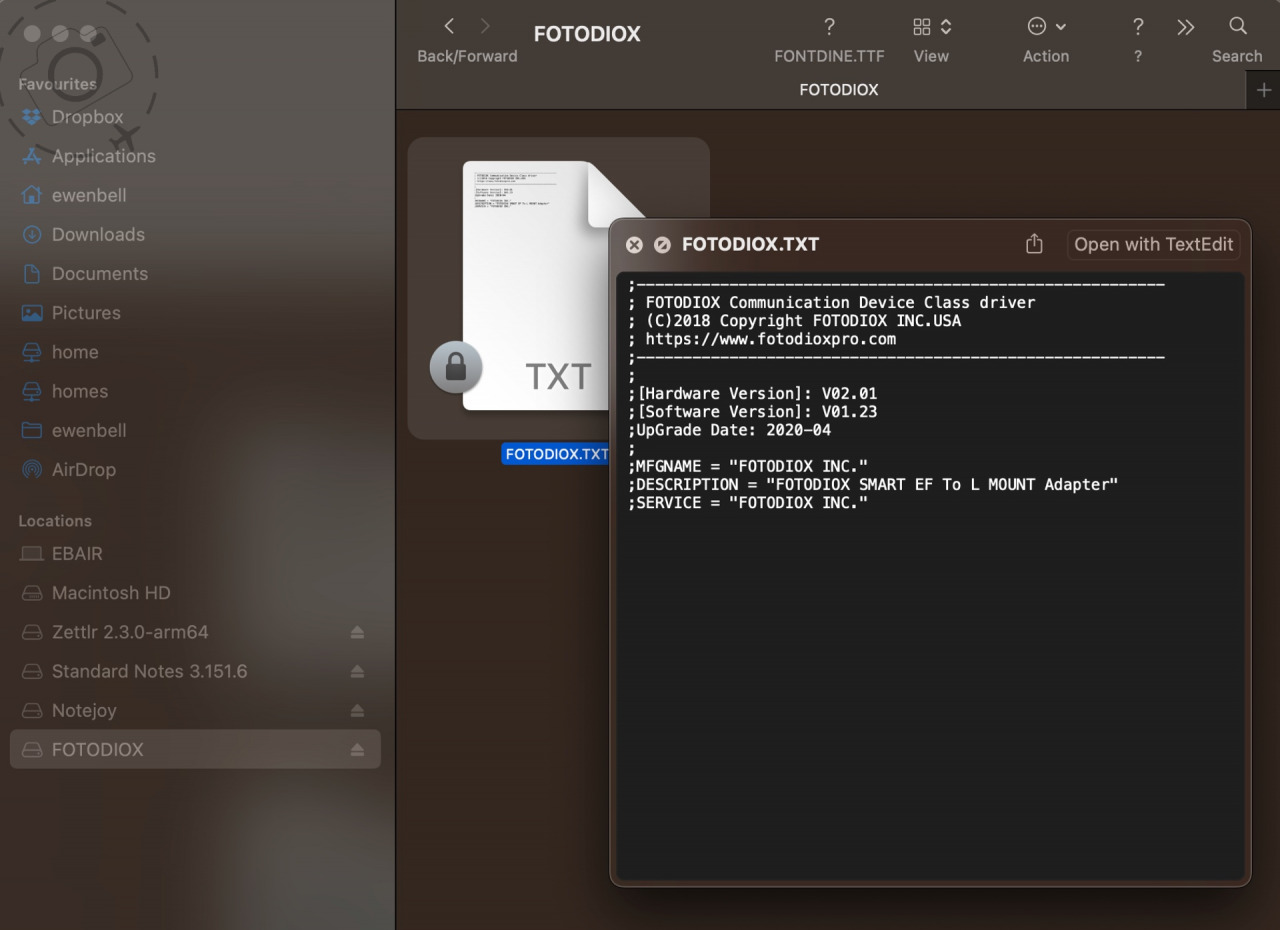
Task: Go back in Finder
Action: (449, 27)
